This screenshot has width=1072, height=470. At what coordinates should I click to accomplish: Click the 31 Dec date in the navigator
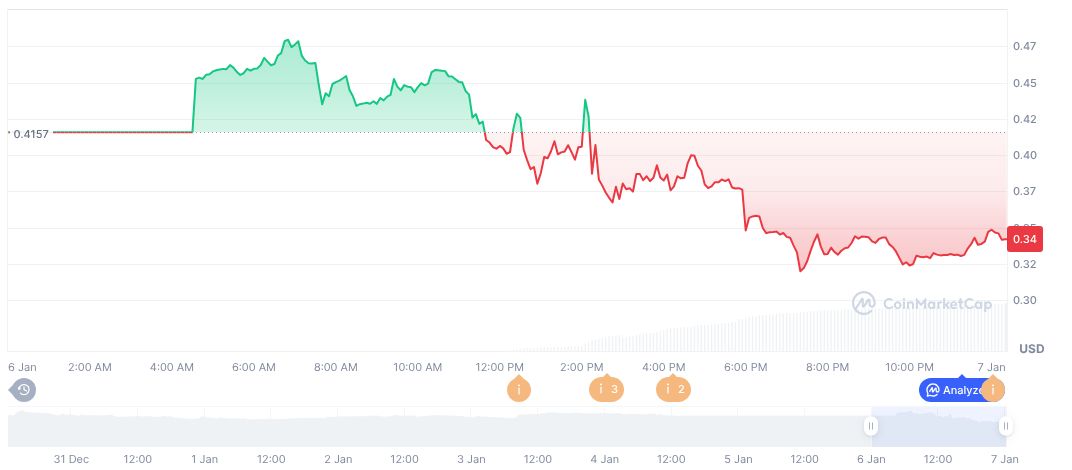[71, 459]
